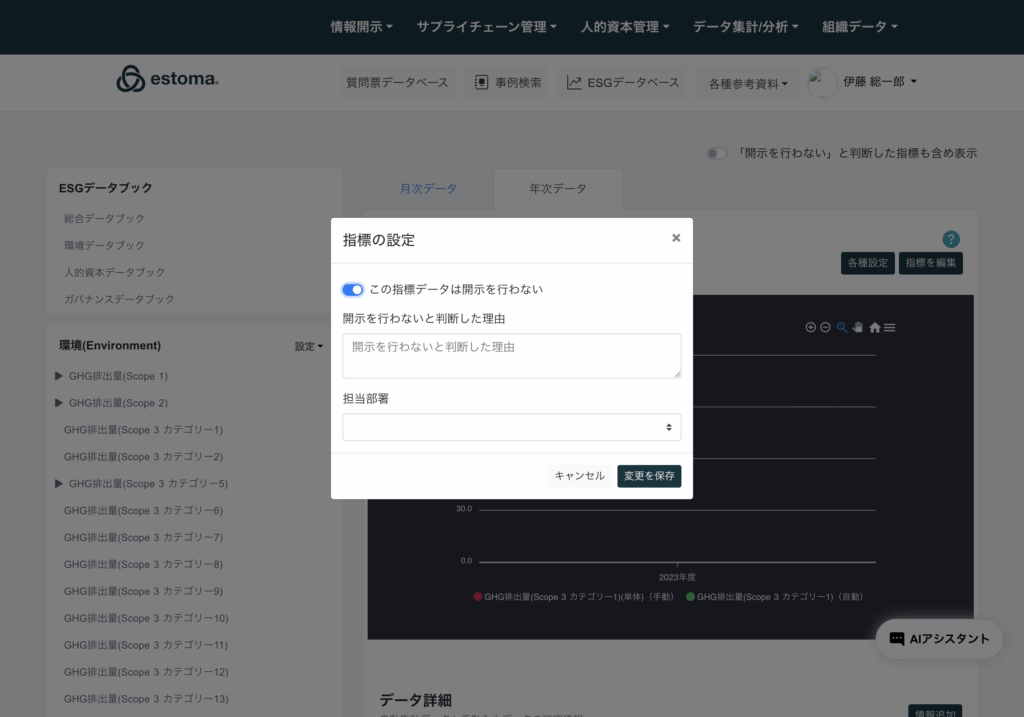
Task: Expand the GHG排出量(Scope 1) tree item
Action: 59,376
